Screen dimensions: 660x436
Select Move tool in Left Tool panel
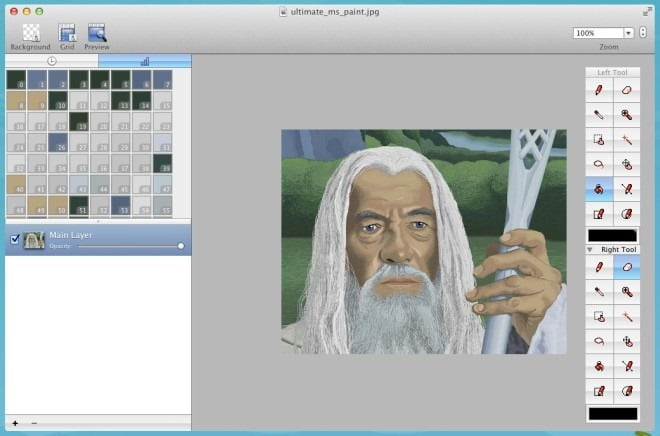[x=626, y=164]
